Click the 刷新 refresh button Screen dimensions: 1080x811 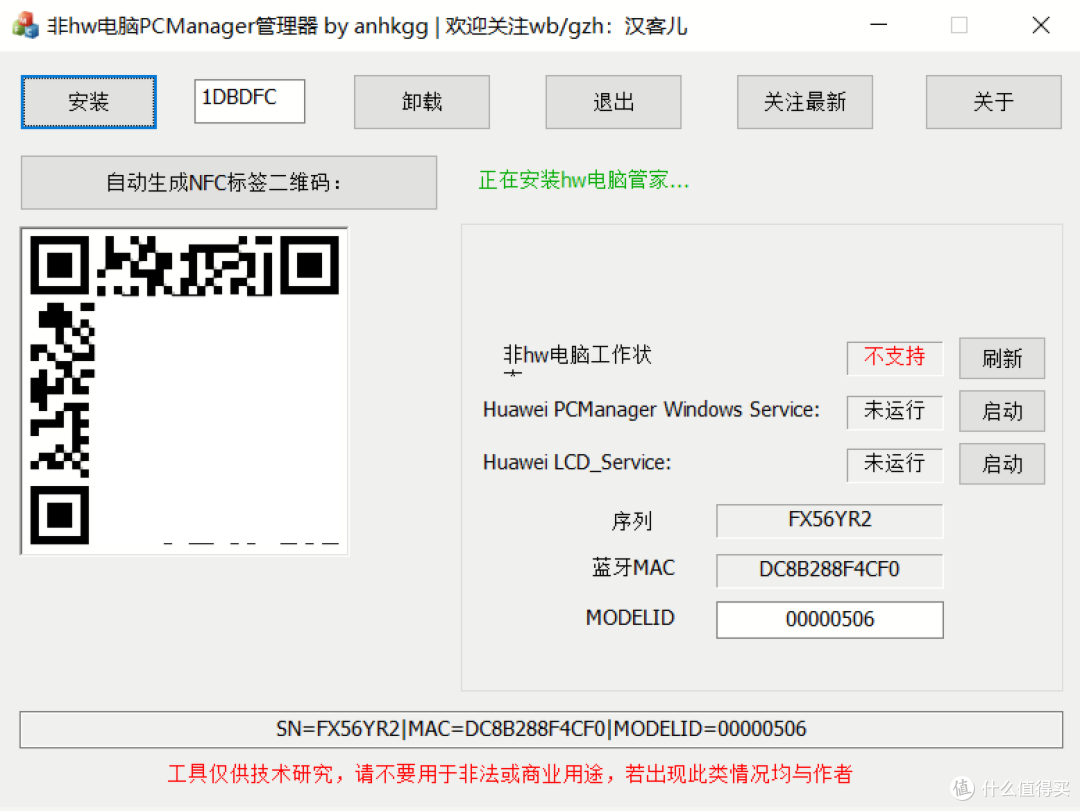(1001, 358)
